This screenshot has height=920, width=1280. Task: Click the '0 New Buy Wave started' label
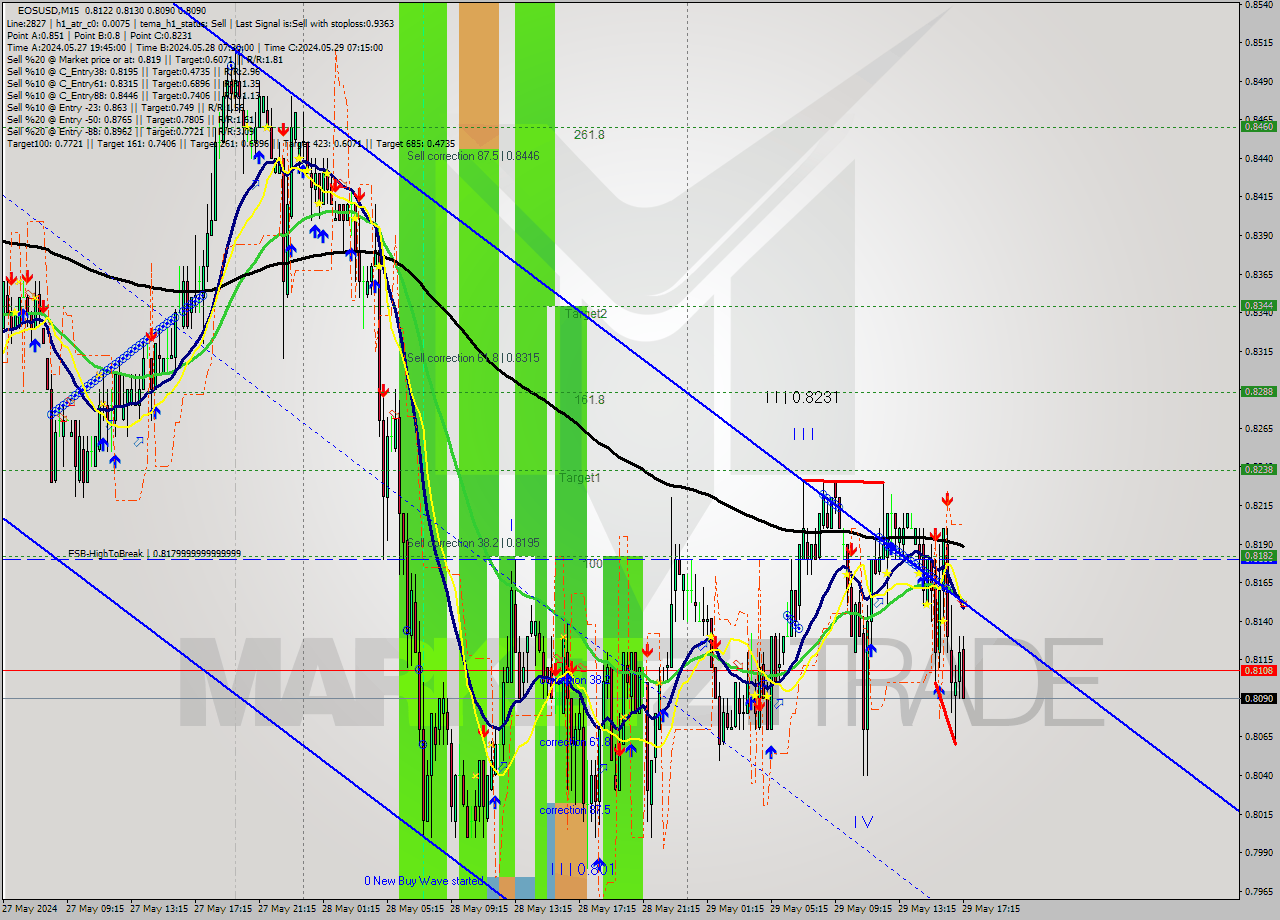point(422,881)
